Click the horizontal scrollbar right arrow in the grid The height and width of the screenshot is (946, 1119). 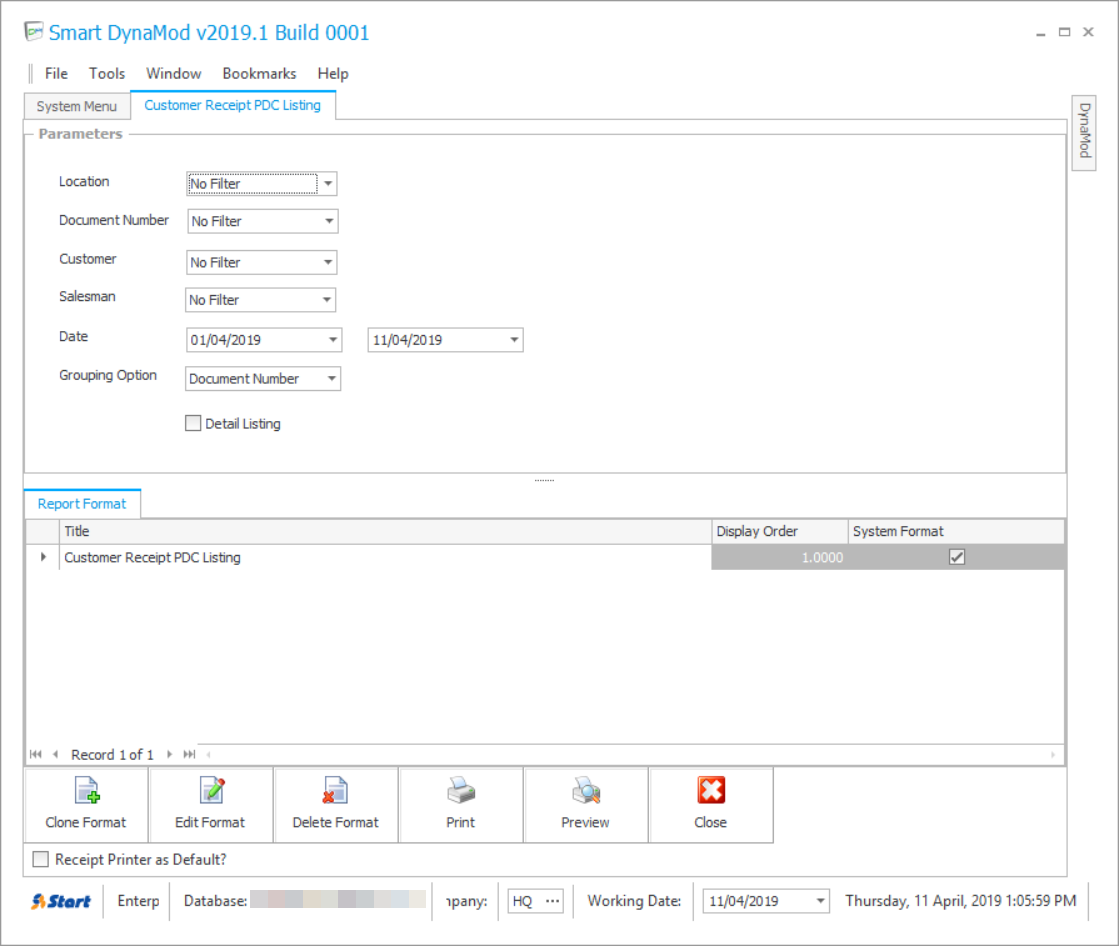(x=1053, y=754)
